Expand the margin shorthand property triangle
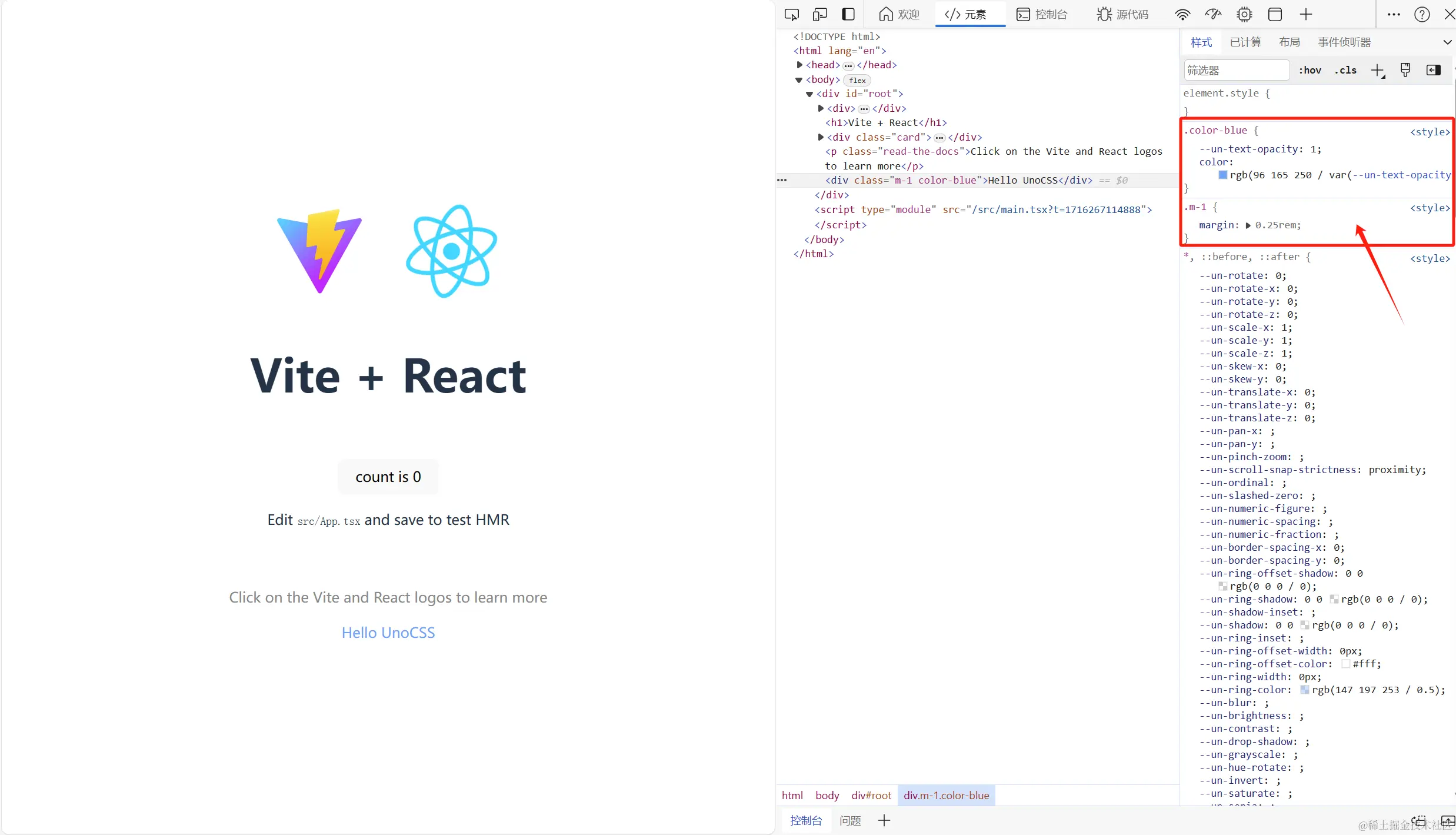This screenshot has height=835, width=1456. click(1248, 225)
